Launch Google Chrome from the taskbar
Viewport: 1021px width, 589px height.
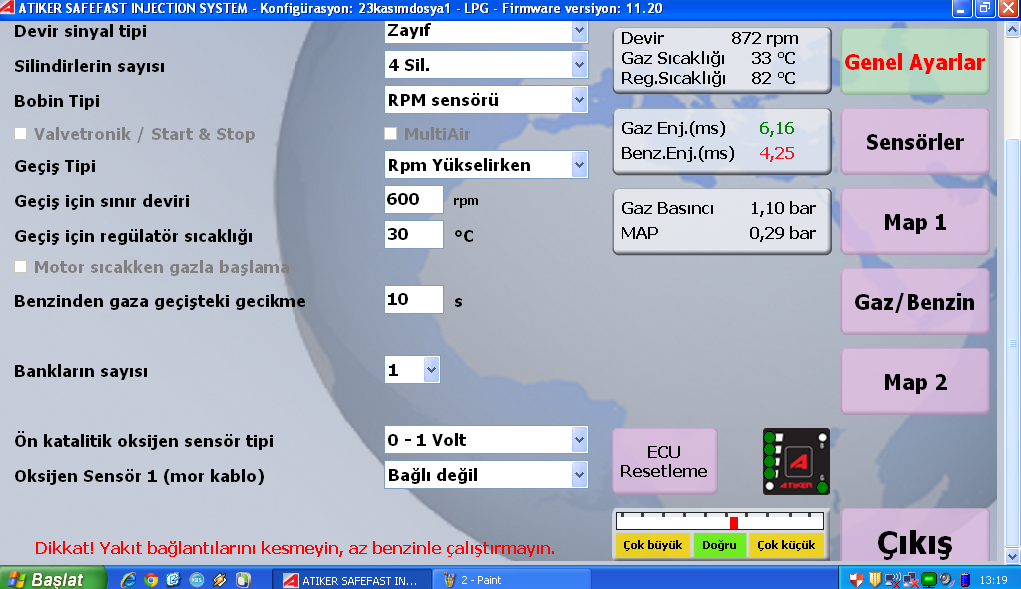coord(151,579)
